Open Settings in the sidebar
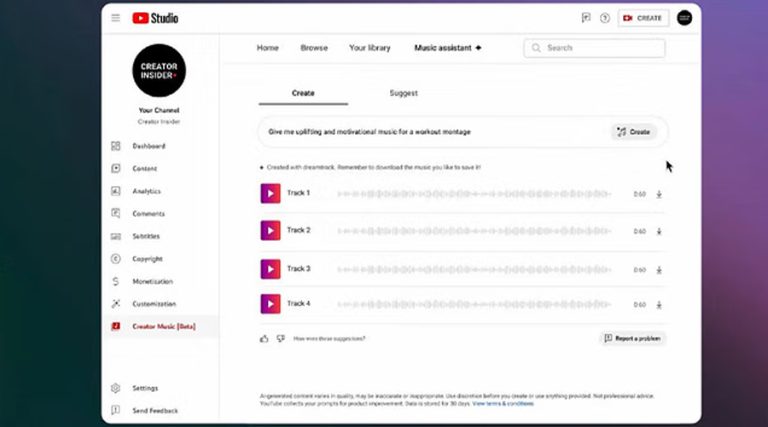The image size is (768, 427). pos(145,388)
